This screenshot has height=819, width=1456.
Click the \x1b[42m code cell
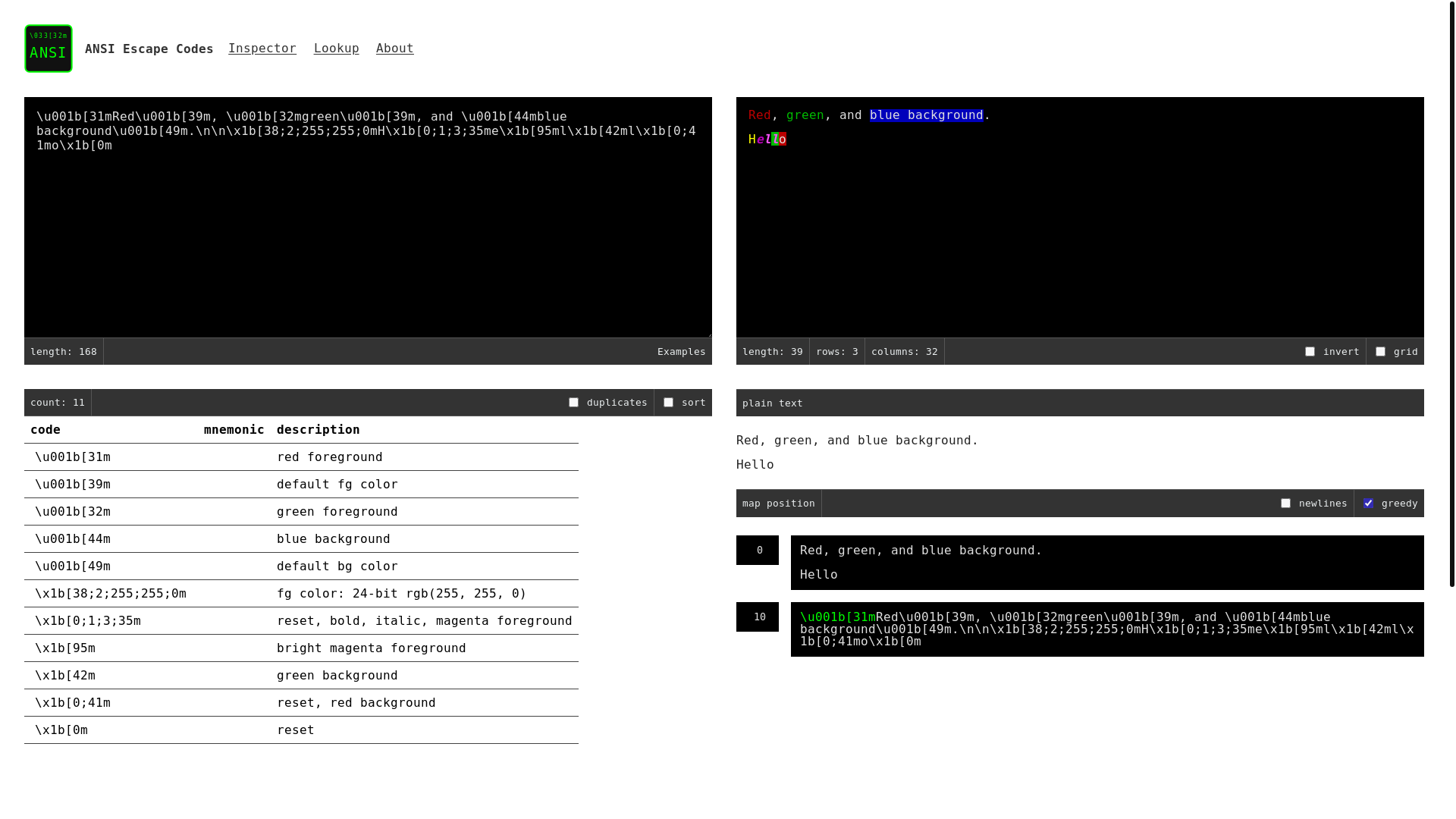pyautogui.click(x=65, y=676)
